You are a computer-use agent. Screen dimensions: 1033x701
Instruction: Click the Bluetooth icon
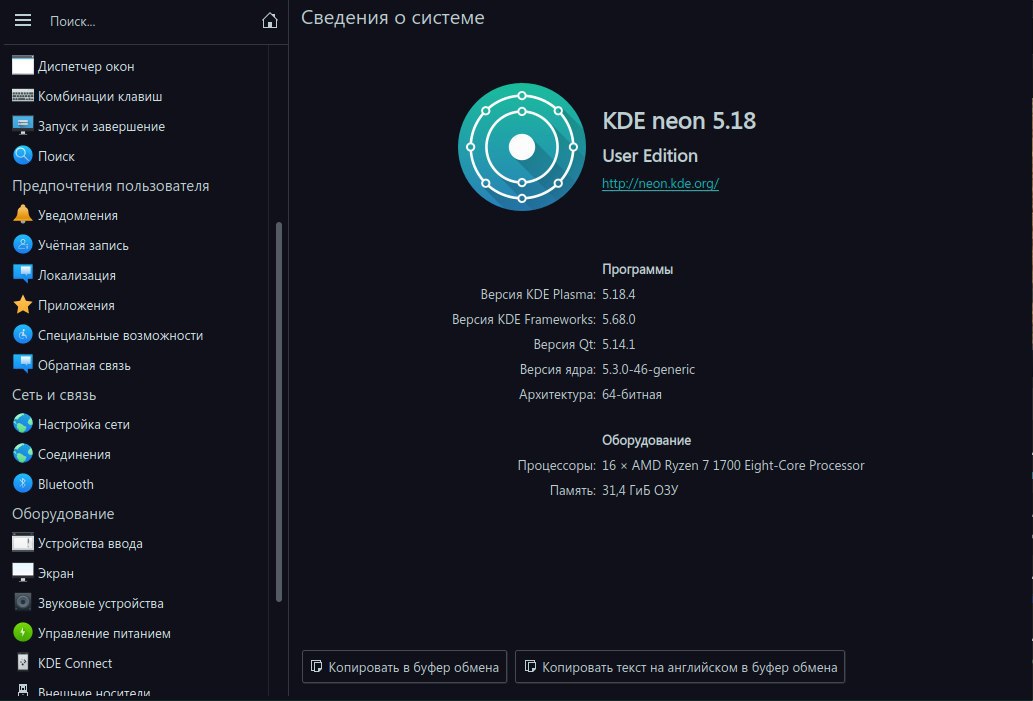tap(22, 484)
